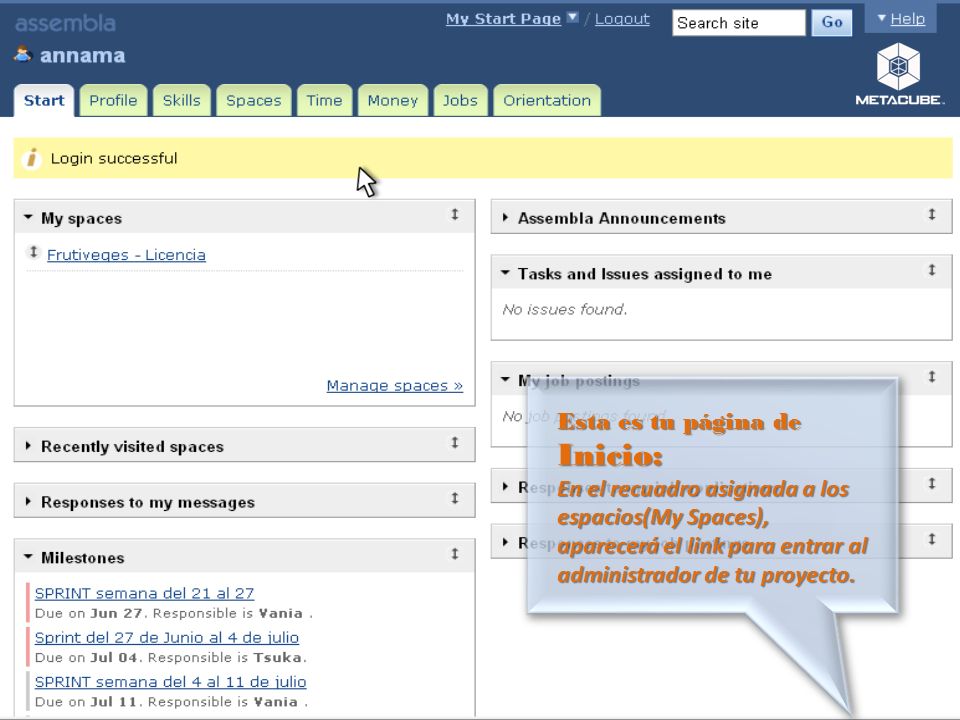Click in the Search site field
960x720 pixels.
(x=738, y=23)
